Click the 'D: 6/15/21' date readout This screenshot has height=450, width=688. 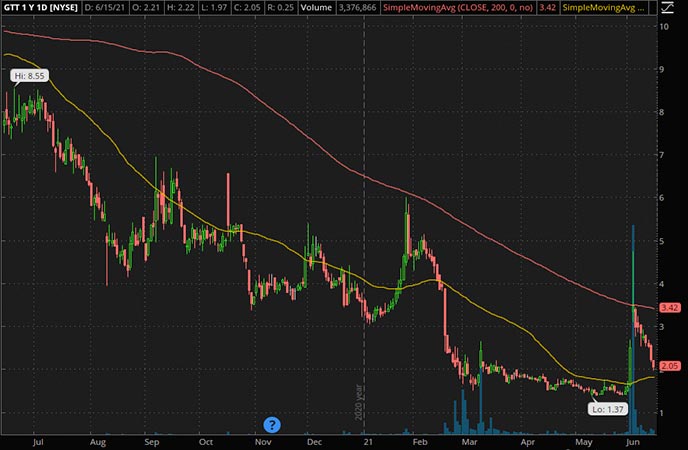click(x=104, y=7)
